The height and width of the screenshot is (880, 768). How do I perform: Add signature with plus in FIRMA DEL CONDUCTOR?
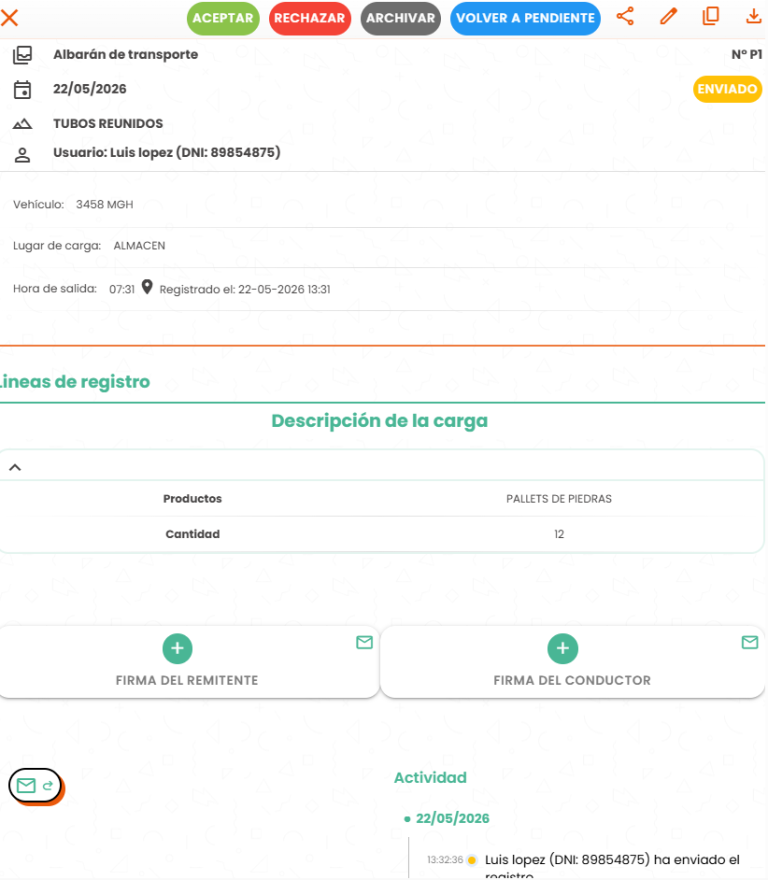pos(563,648)
